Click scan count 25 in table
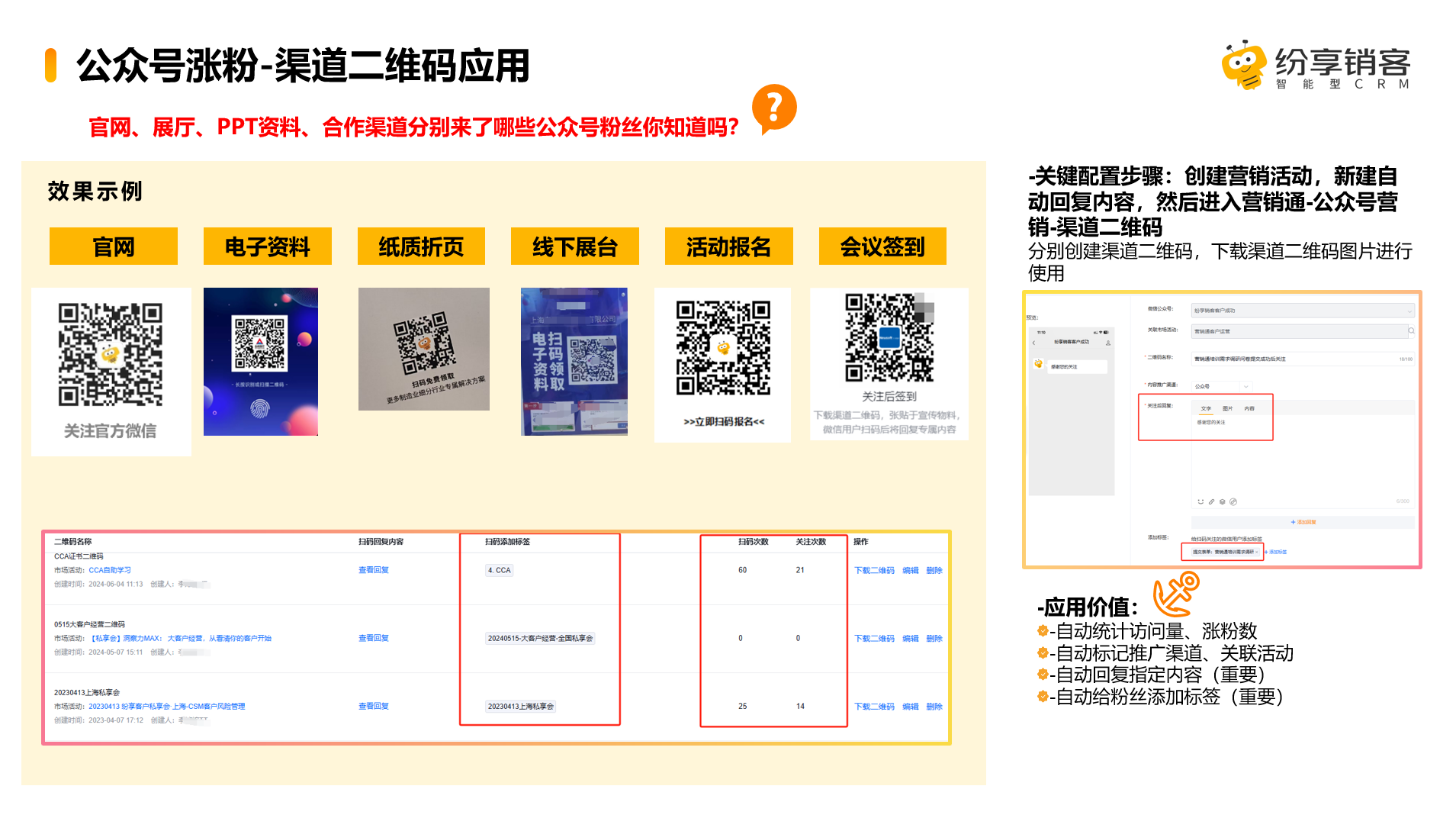The image size is (1456, 815). point(742,706)
